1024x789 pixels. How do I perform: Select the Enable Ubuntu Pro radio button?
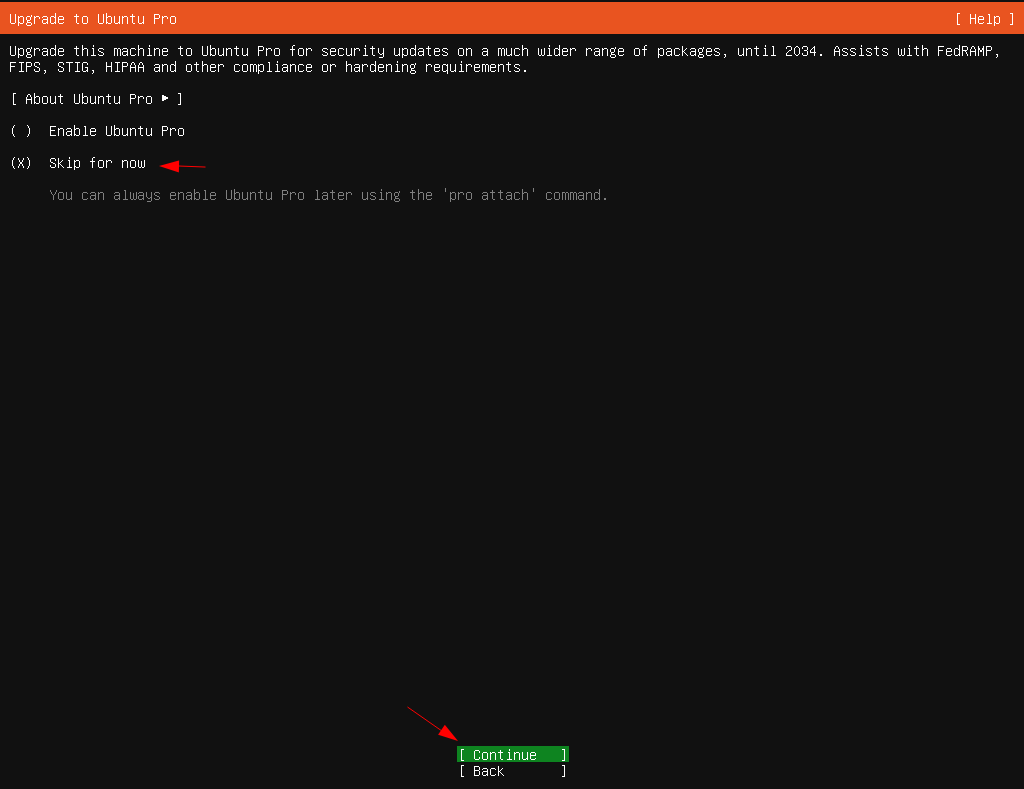click(21, 131)
